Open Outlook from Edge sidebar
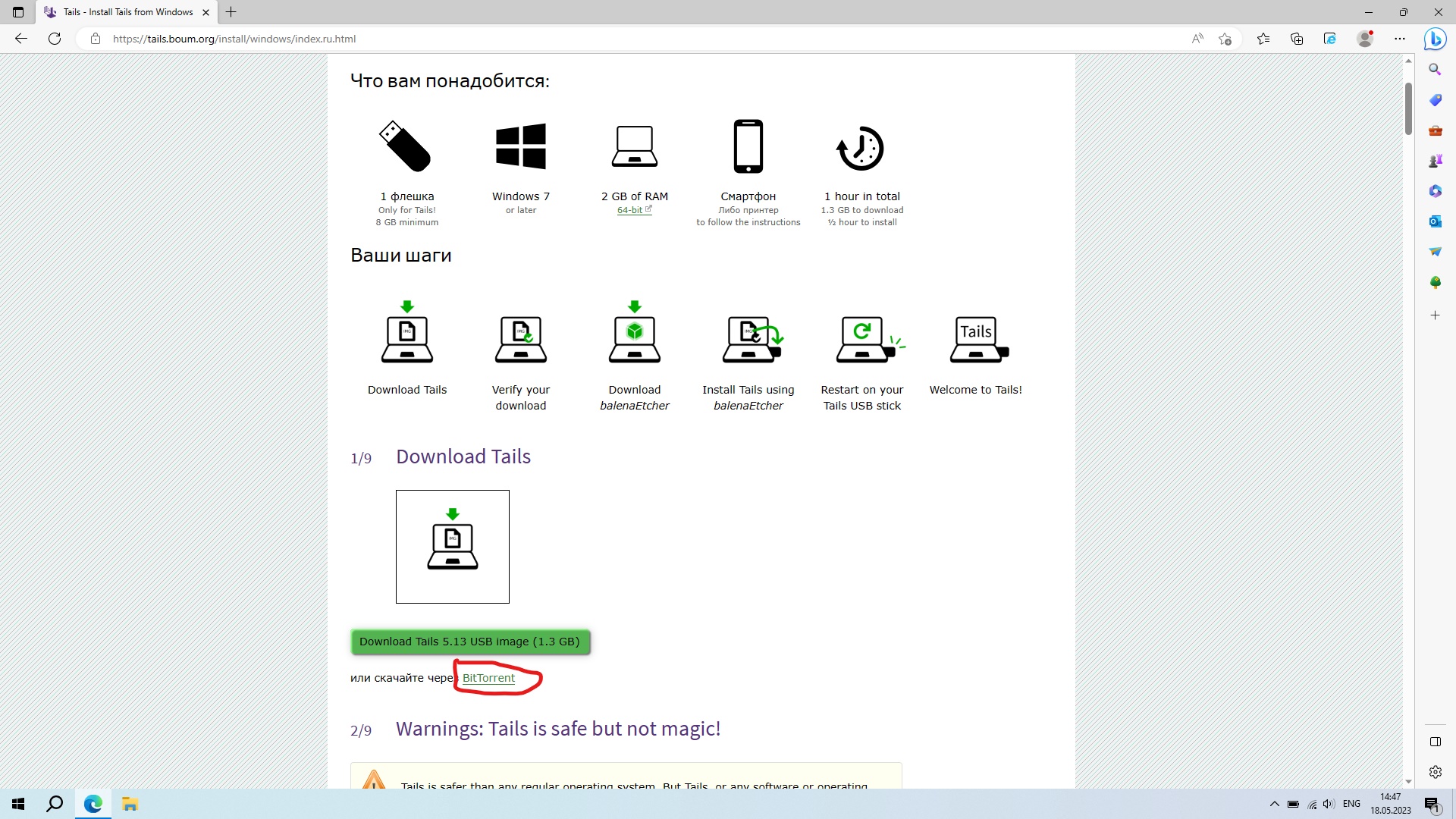The image size is (1456, 819). coord(1435,221)
